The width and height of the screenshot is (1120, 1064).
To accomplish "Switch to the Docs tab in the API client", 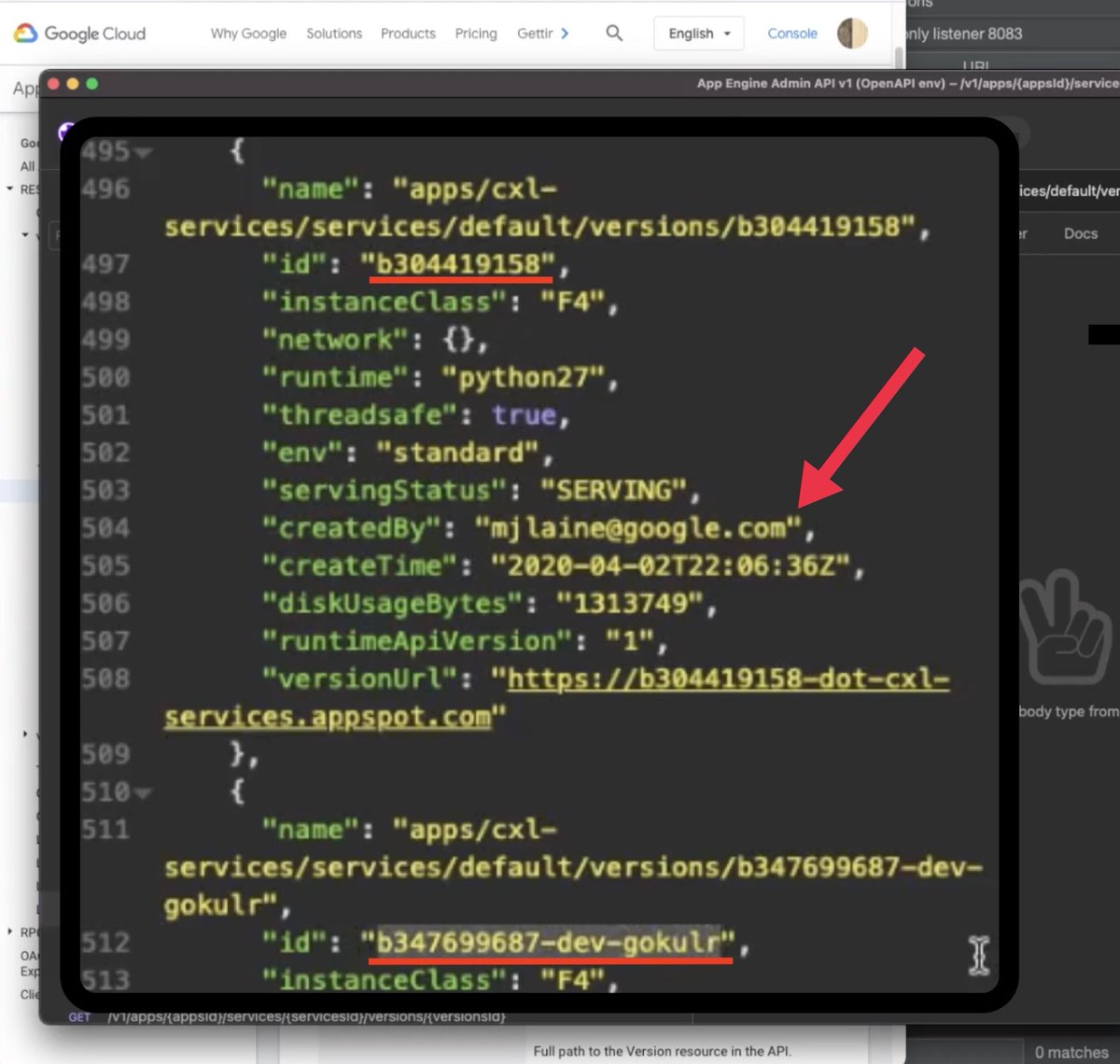I will (x=1081, y=233).
